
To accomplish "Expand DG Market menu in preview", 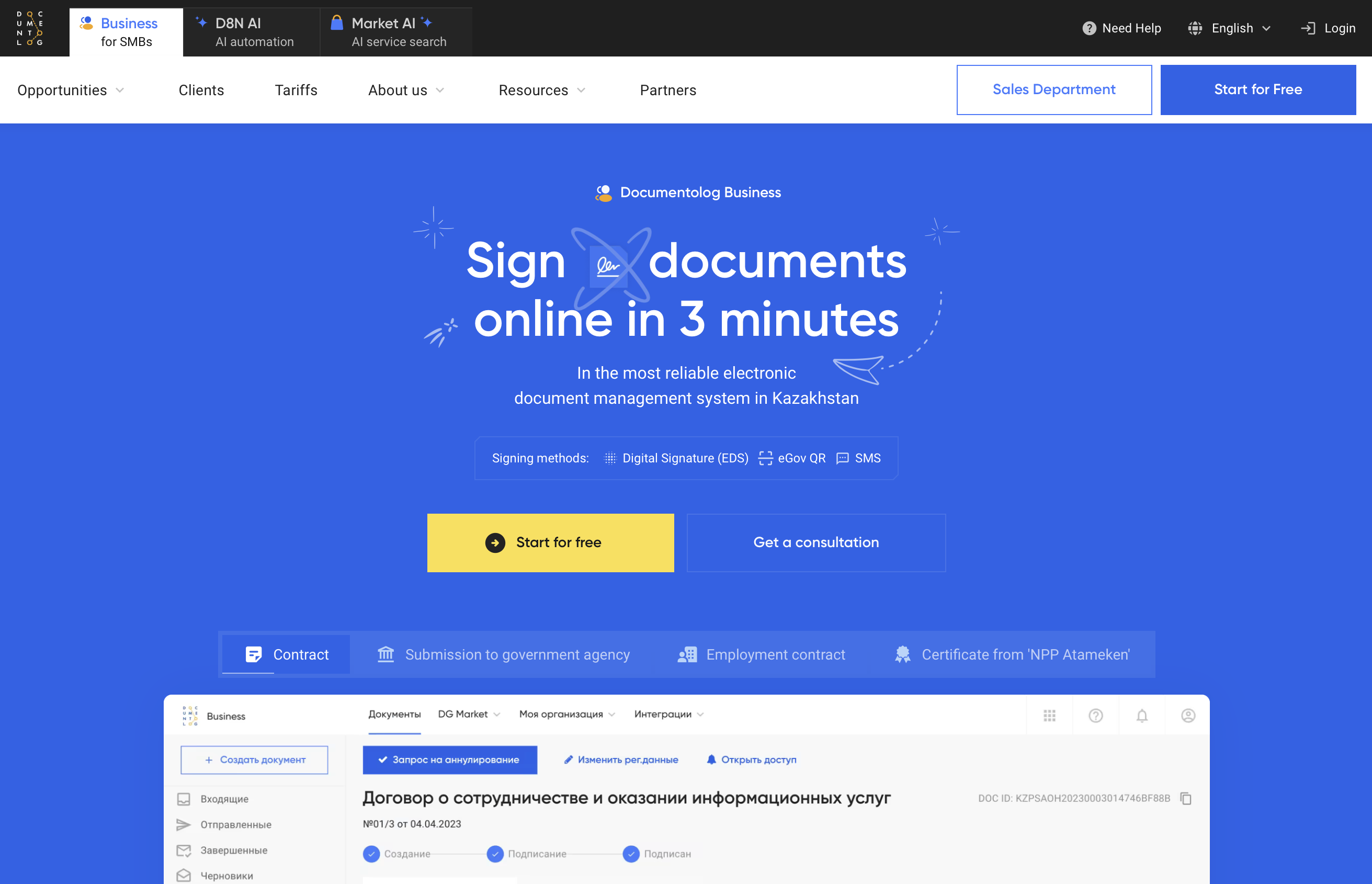I will click(x=469, y=714).
